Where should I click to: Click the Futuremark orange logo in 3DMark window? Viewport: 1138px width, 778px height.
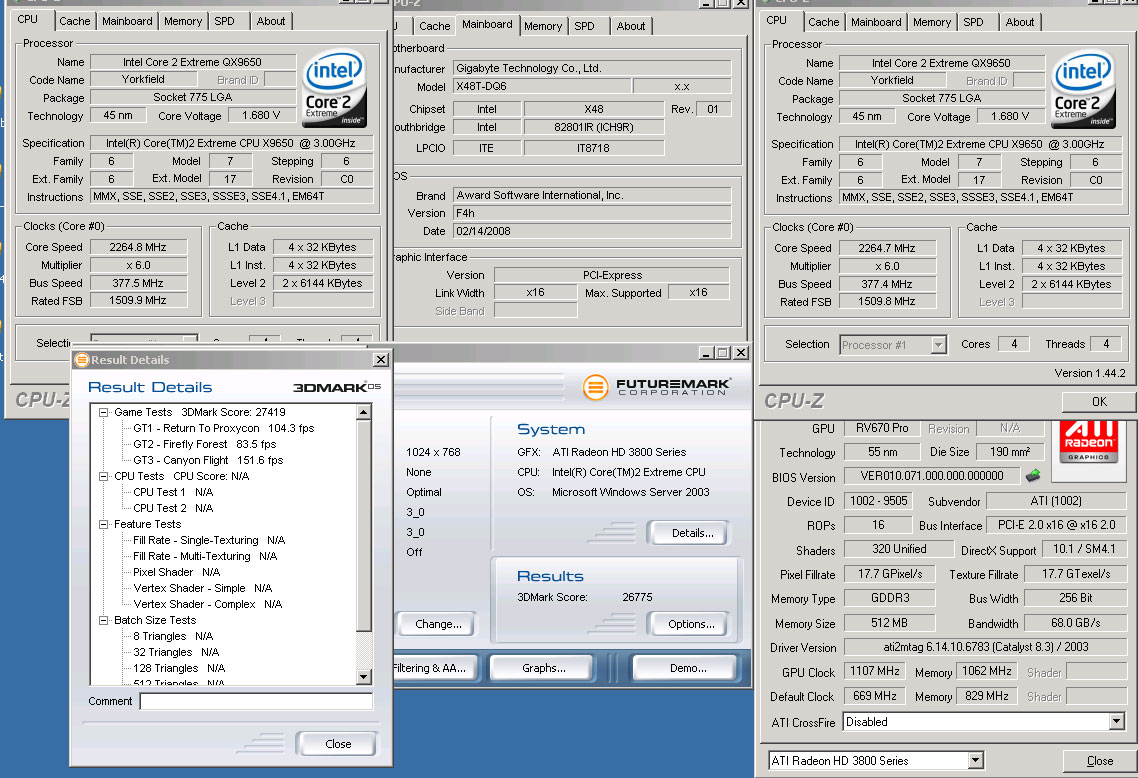tap(595, 387)
